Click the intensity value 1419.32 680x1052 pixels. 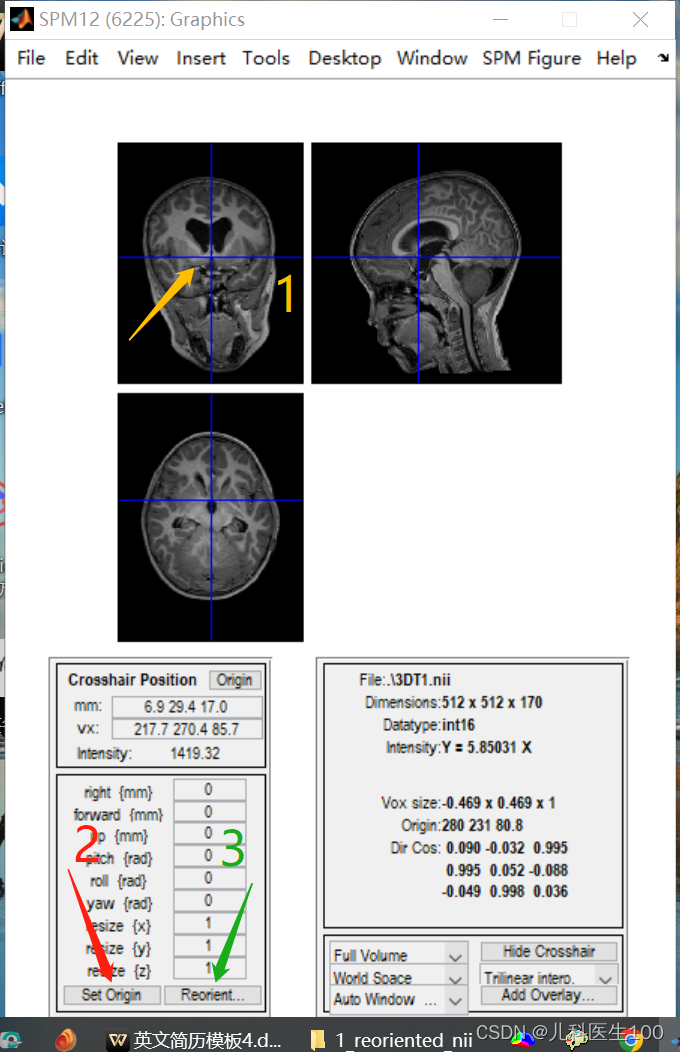click(x=195, y=753)
